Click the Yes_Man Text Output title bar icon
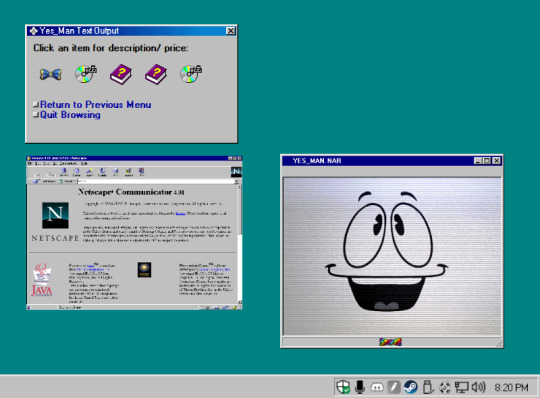540x398 pixels. (33, 31)
